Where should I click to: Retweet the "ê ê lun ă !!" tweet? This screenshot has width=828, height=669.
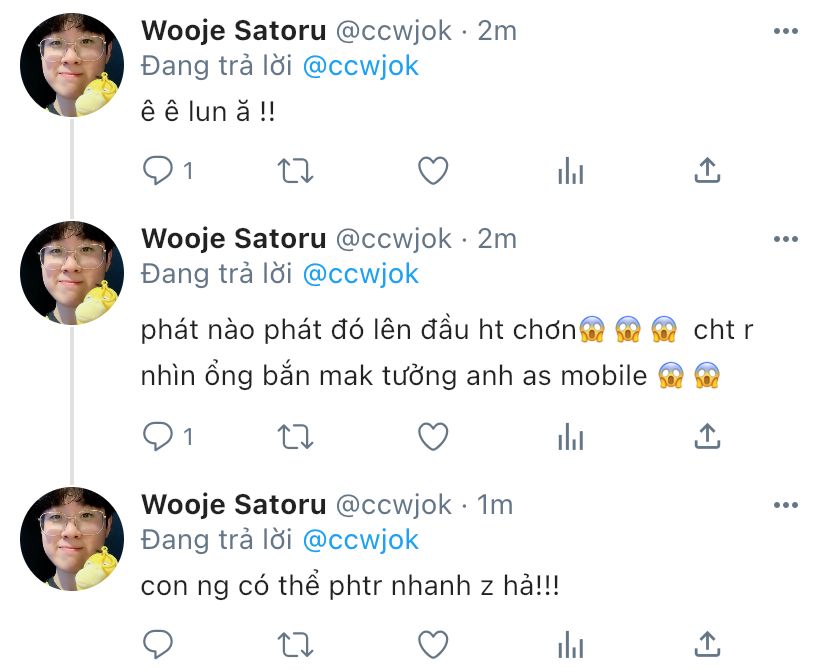tap(296, 171)
